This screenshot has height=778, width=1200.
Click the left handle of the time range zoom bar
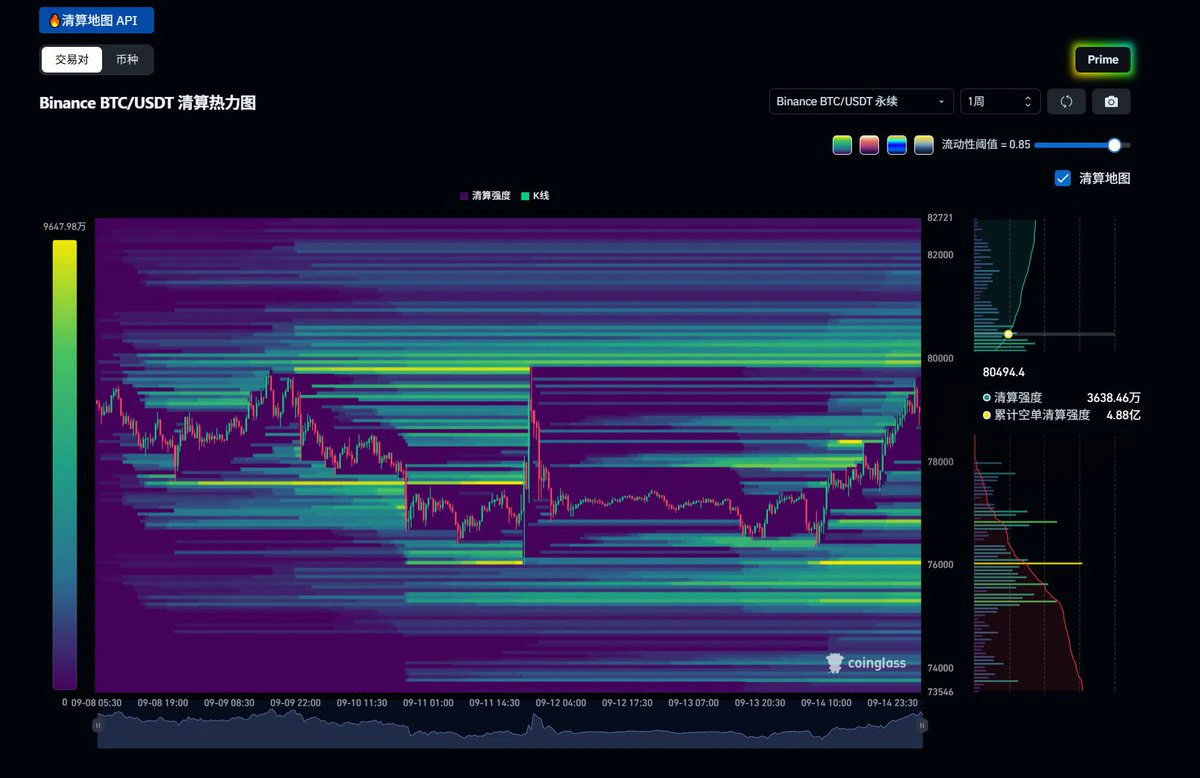point(98,725)
